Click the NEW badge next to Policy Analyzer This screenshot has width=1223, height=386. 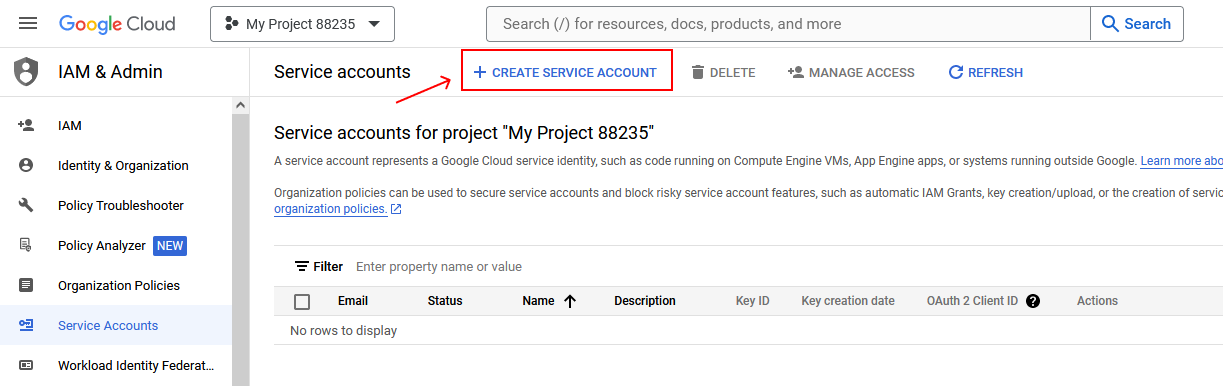pyautogui.click(x=170, y=246)
